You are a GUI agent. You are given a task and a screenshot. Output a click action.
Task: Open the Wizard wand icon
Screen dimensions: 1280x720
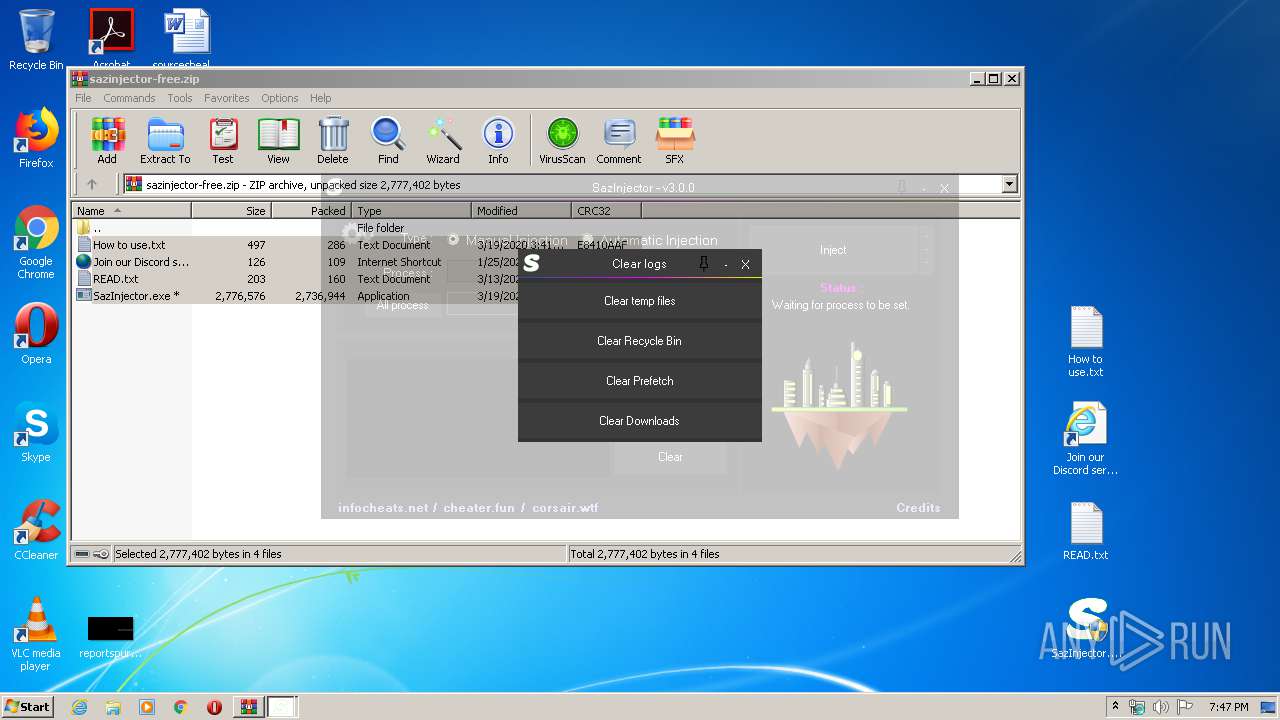[443, 140]
